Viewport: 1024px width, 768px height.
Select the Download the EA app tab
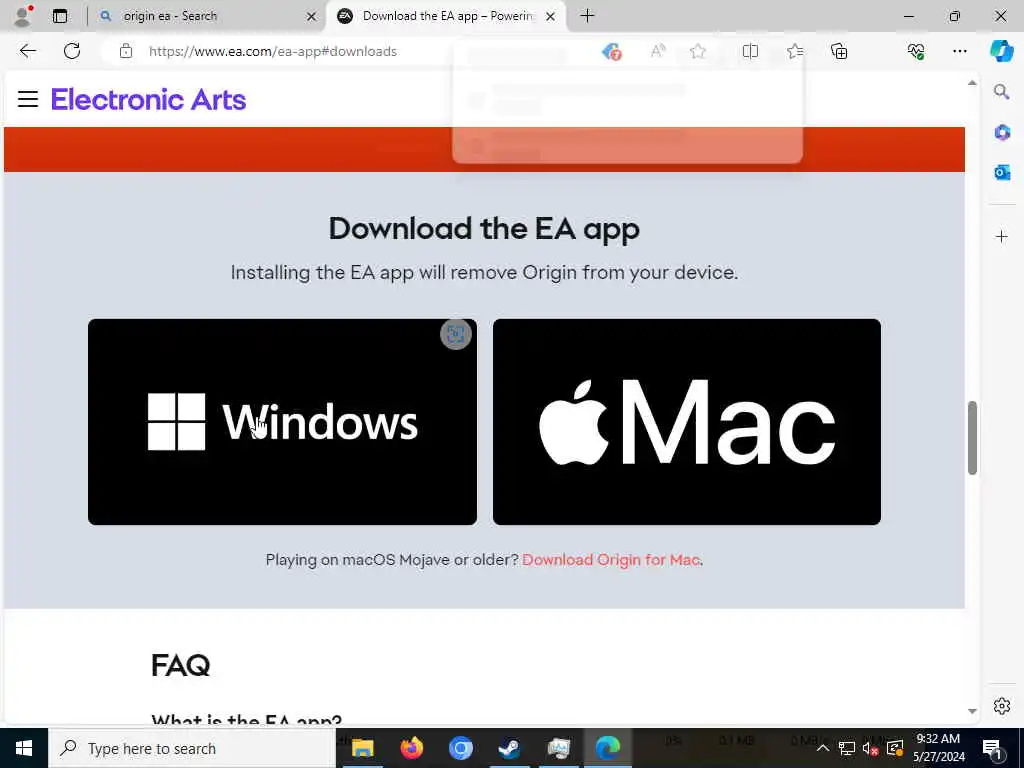(446, 16)
